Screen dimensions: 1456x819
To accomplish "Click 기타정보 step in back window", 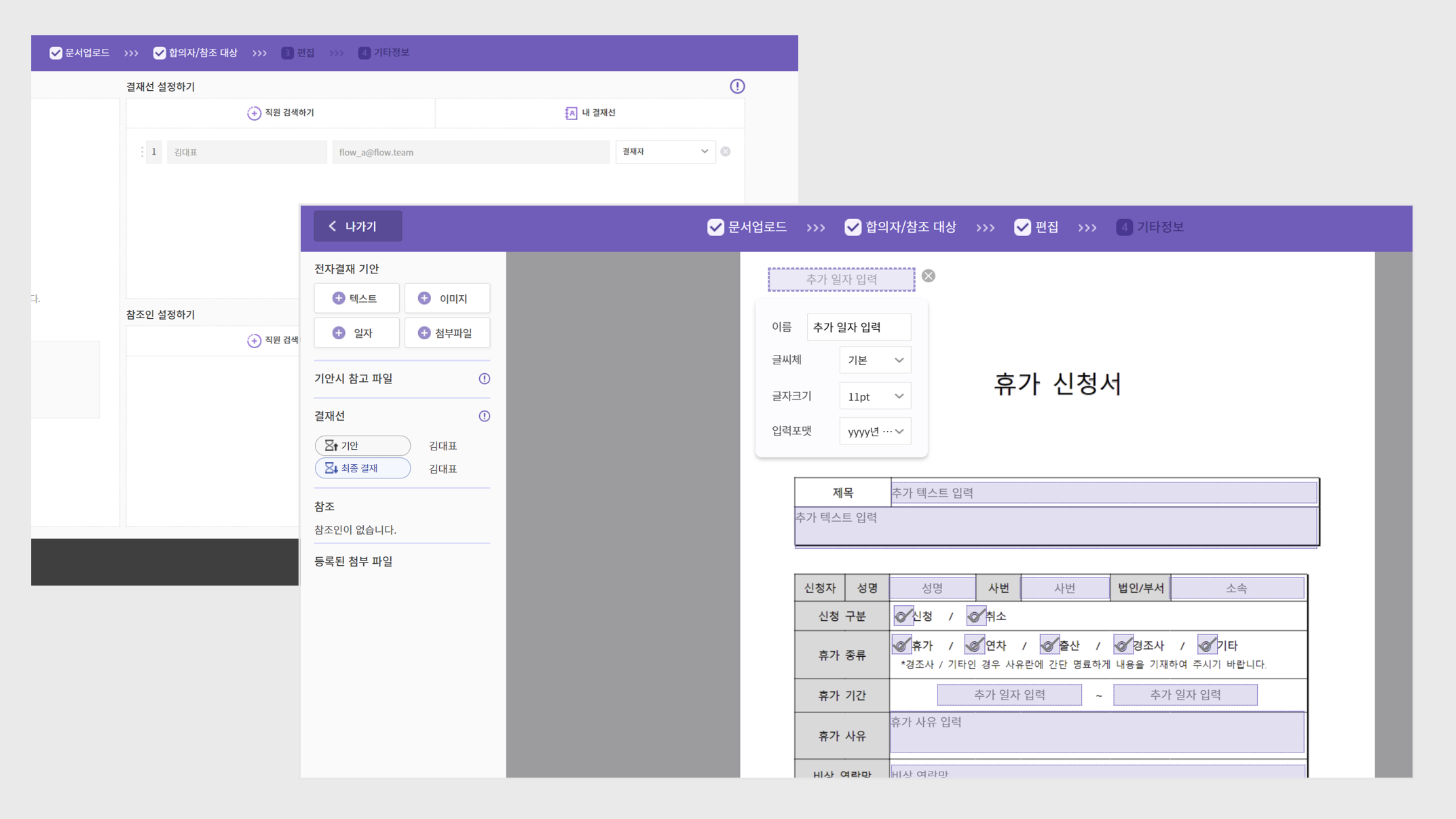I will pyautogui.click(x=384, y=53).
